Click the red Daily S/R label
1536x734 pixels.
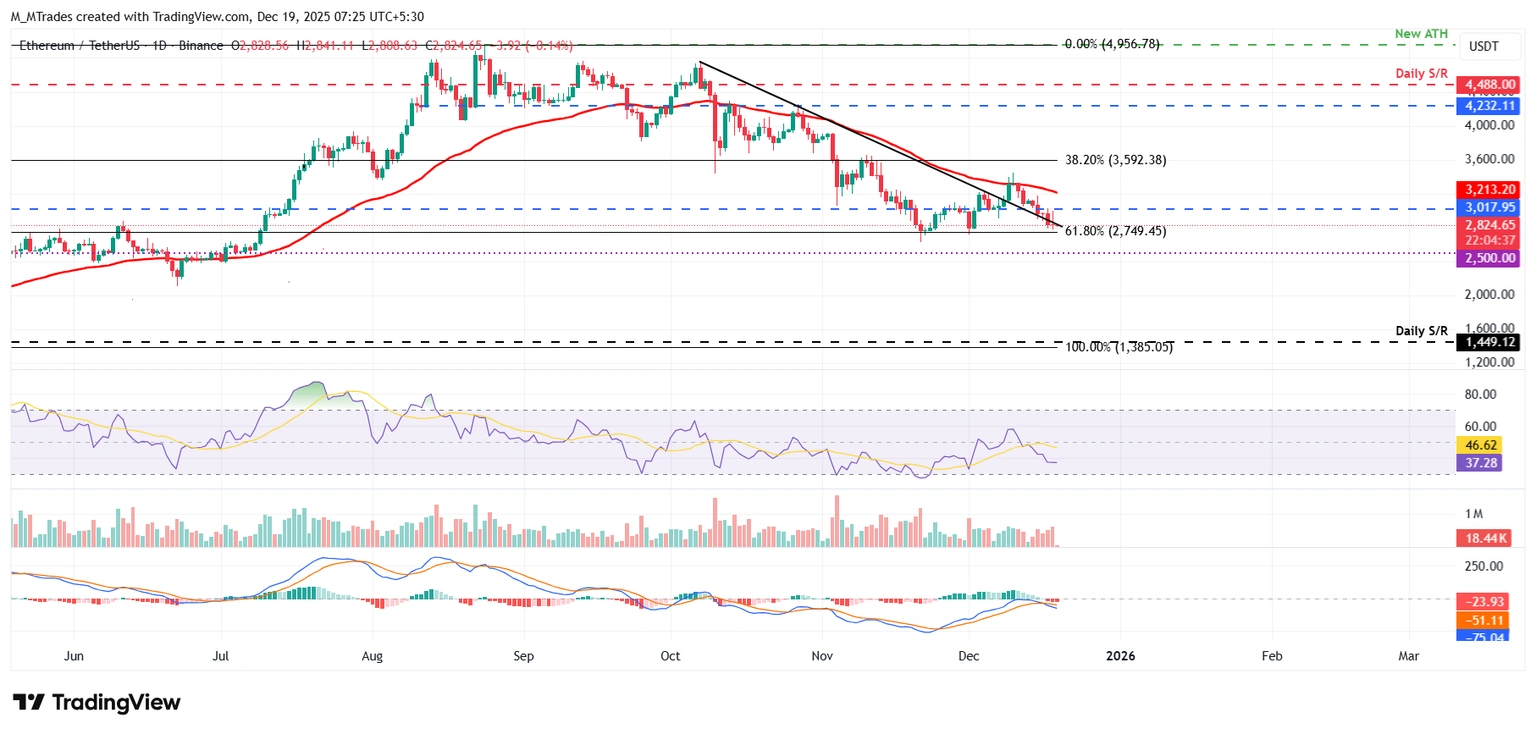1421,73
